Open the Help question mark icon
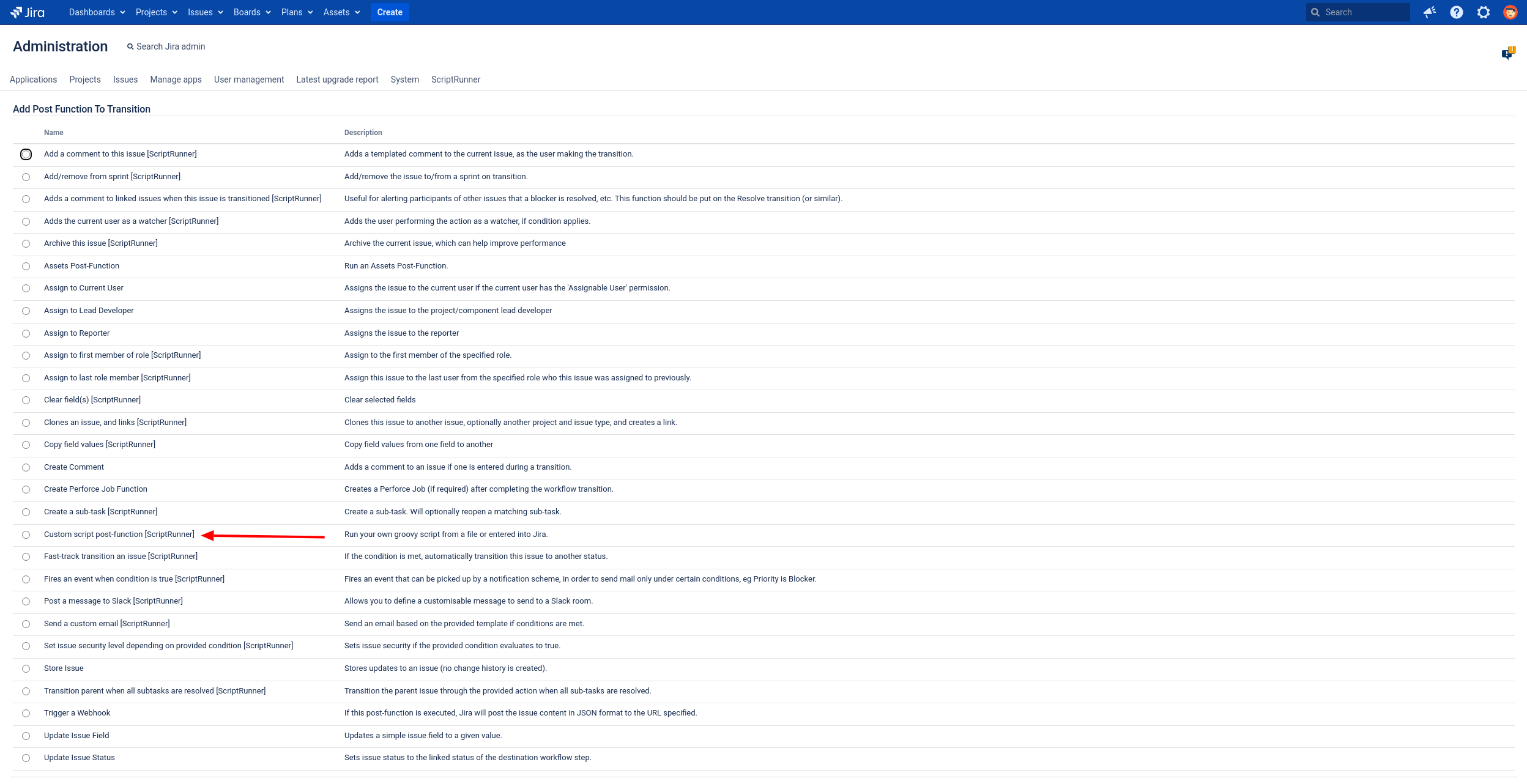The width and height of the screenshot is (1527, 784). (1457, 12)
